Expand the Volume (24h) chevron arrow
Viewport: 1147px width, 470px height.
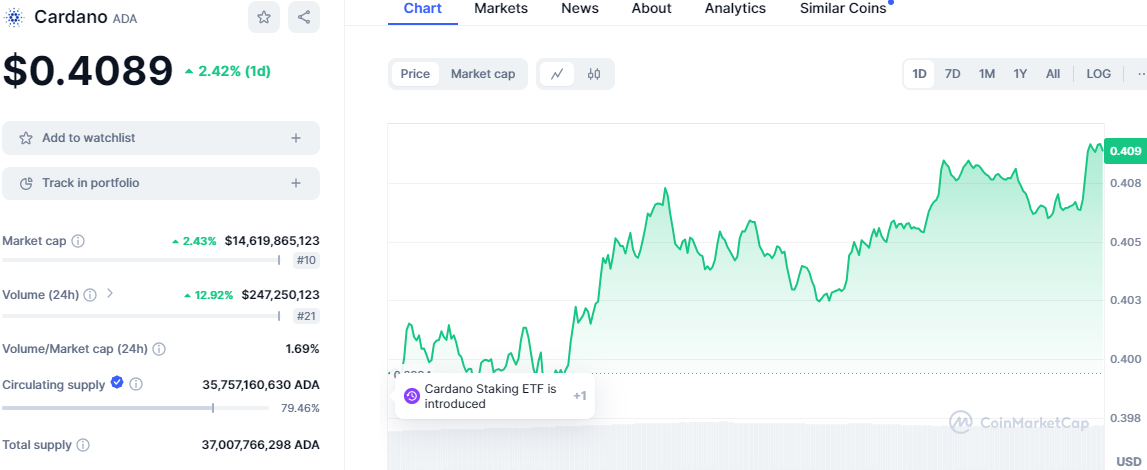point(110,293)
